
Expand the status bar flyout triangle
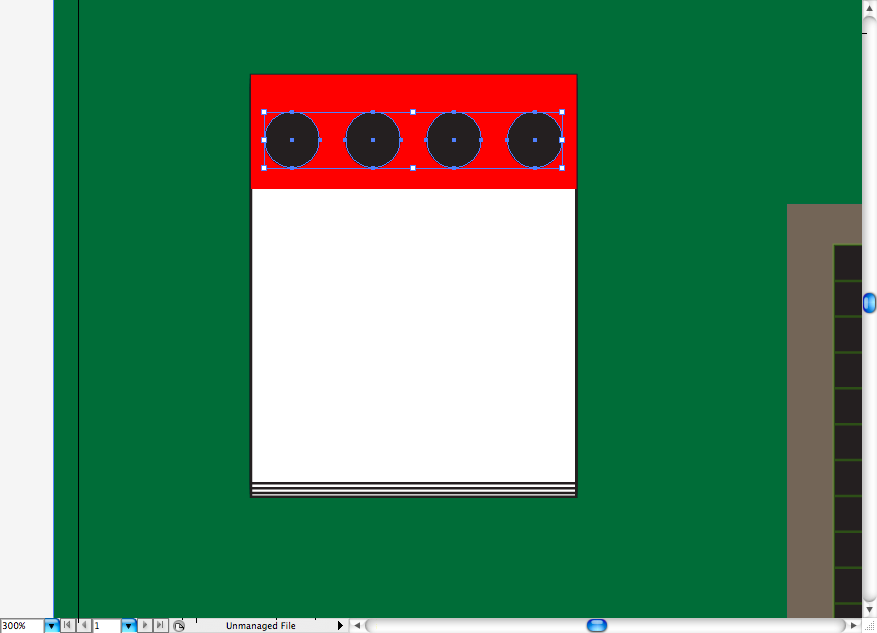[x=340, y=625]
